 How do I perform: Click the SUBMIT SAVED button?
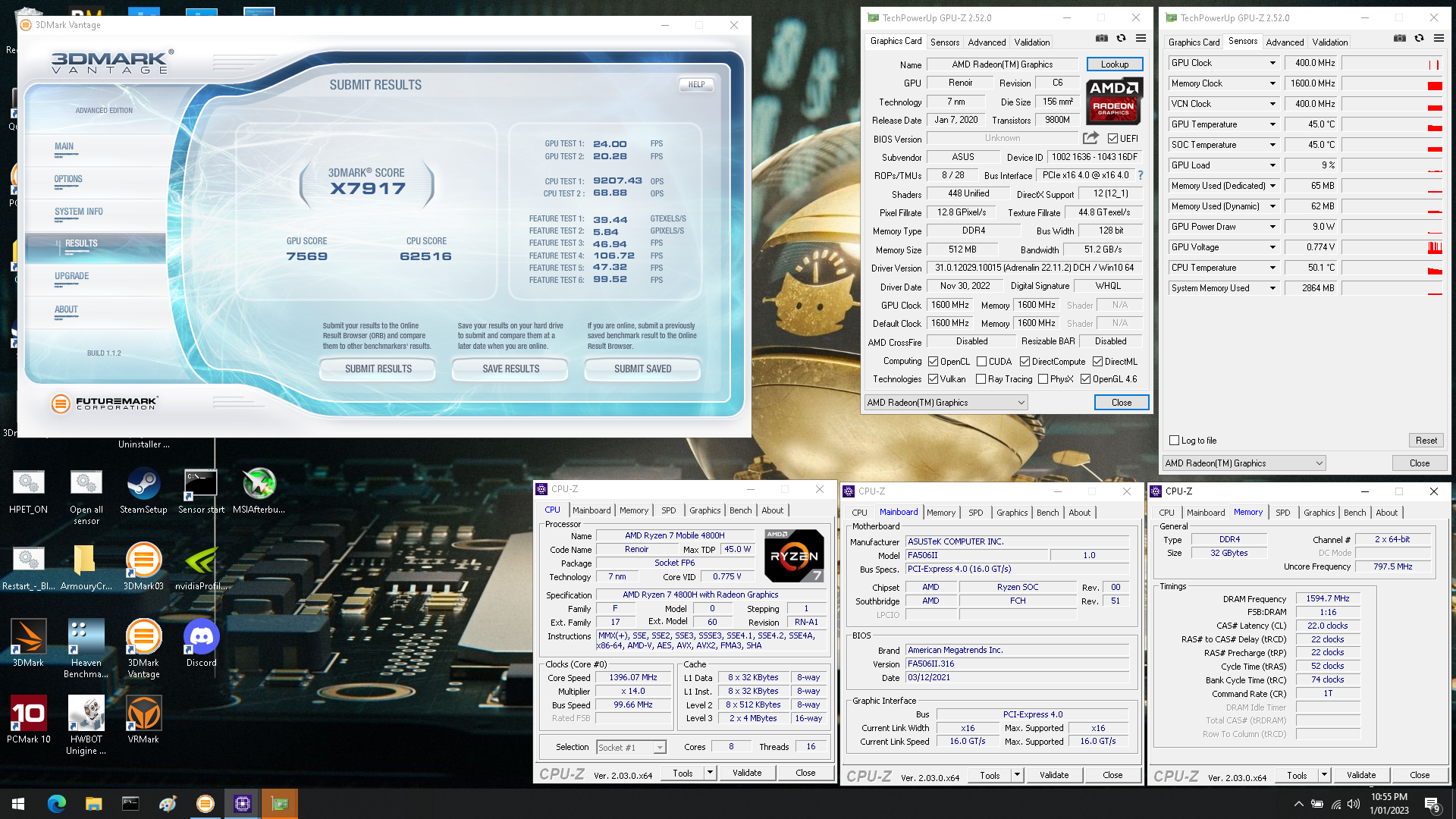pos(642,369)
